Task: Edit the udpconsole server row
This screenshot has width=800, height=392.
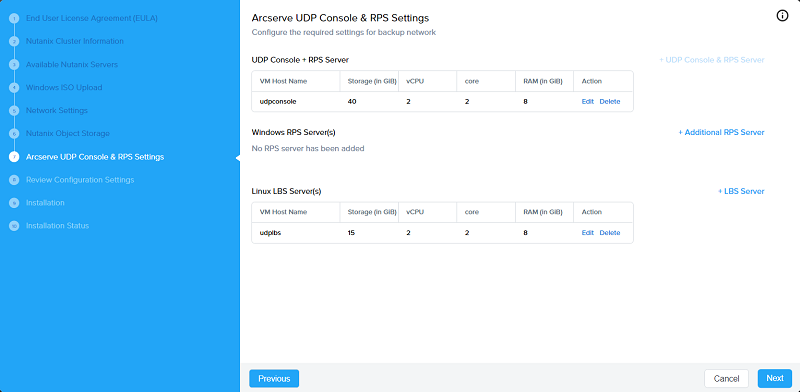Action: click(588, 102)
